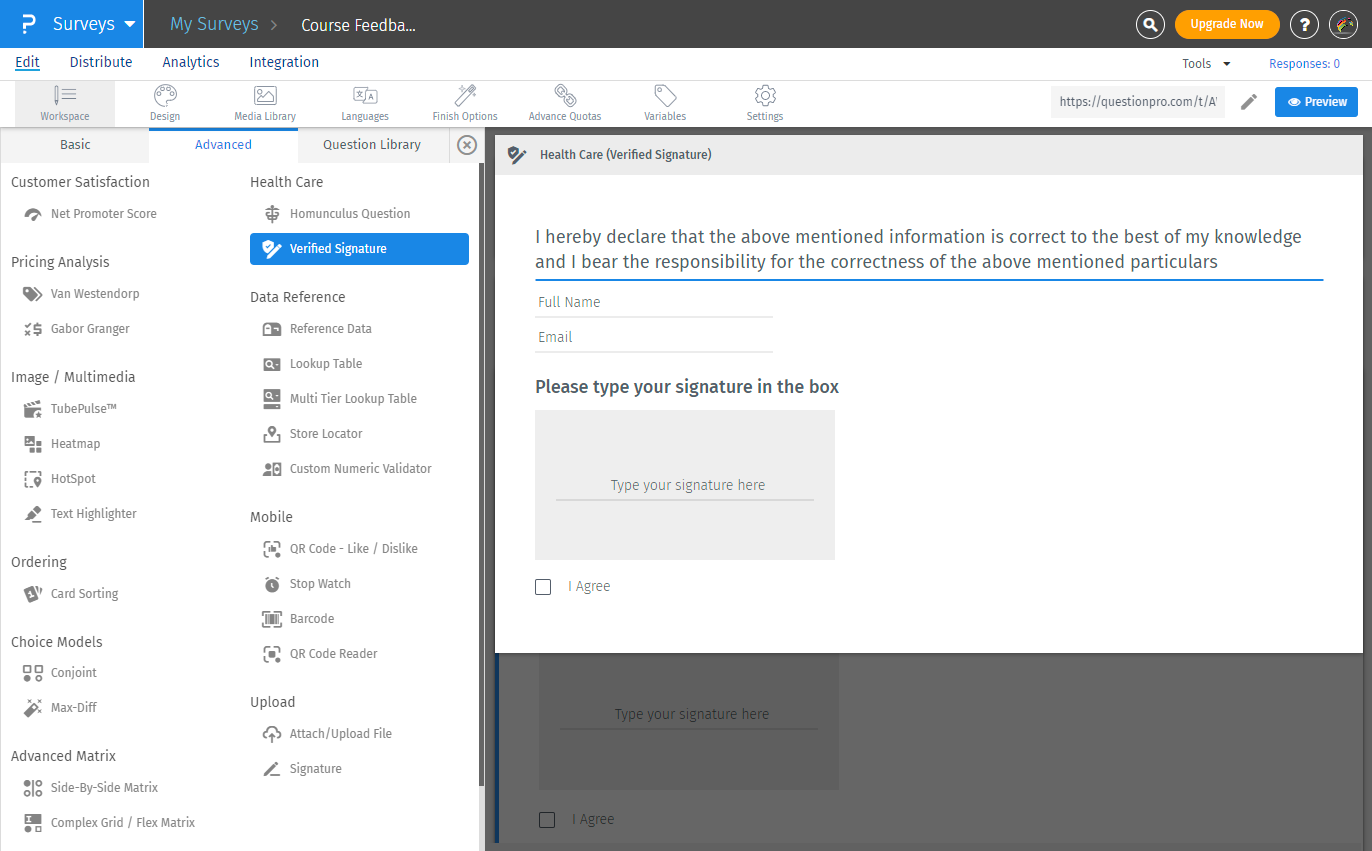Open the Question Library tab
This screenshot has height=851, width=1372.
[372, 145]
